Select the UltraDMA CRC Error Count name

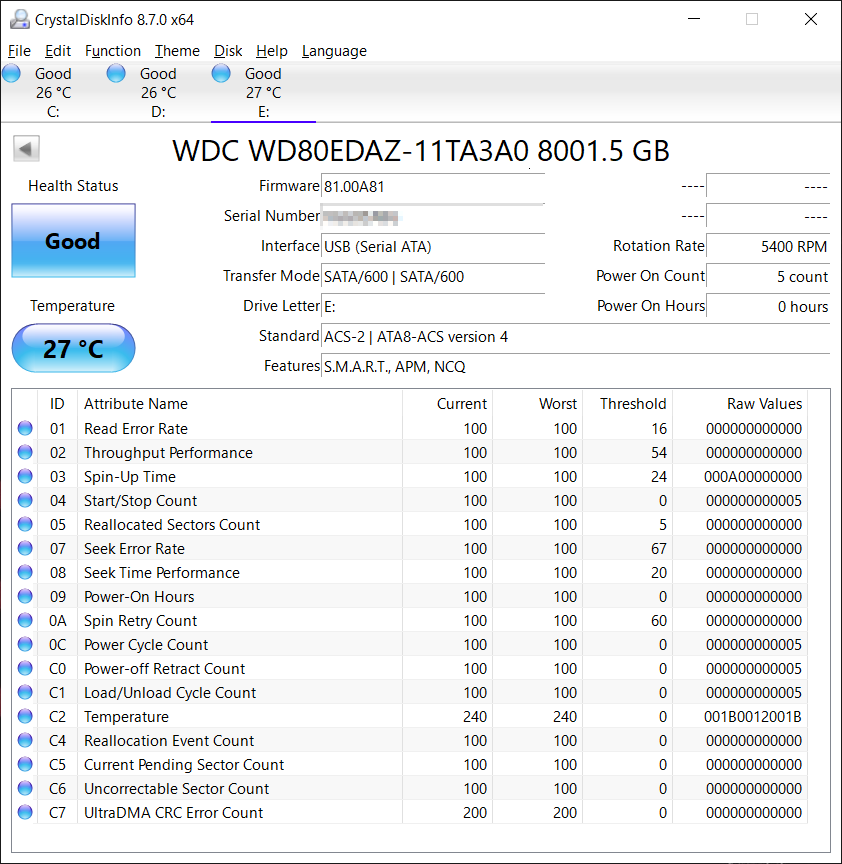[x=174, y=813]
